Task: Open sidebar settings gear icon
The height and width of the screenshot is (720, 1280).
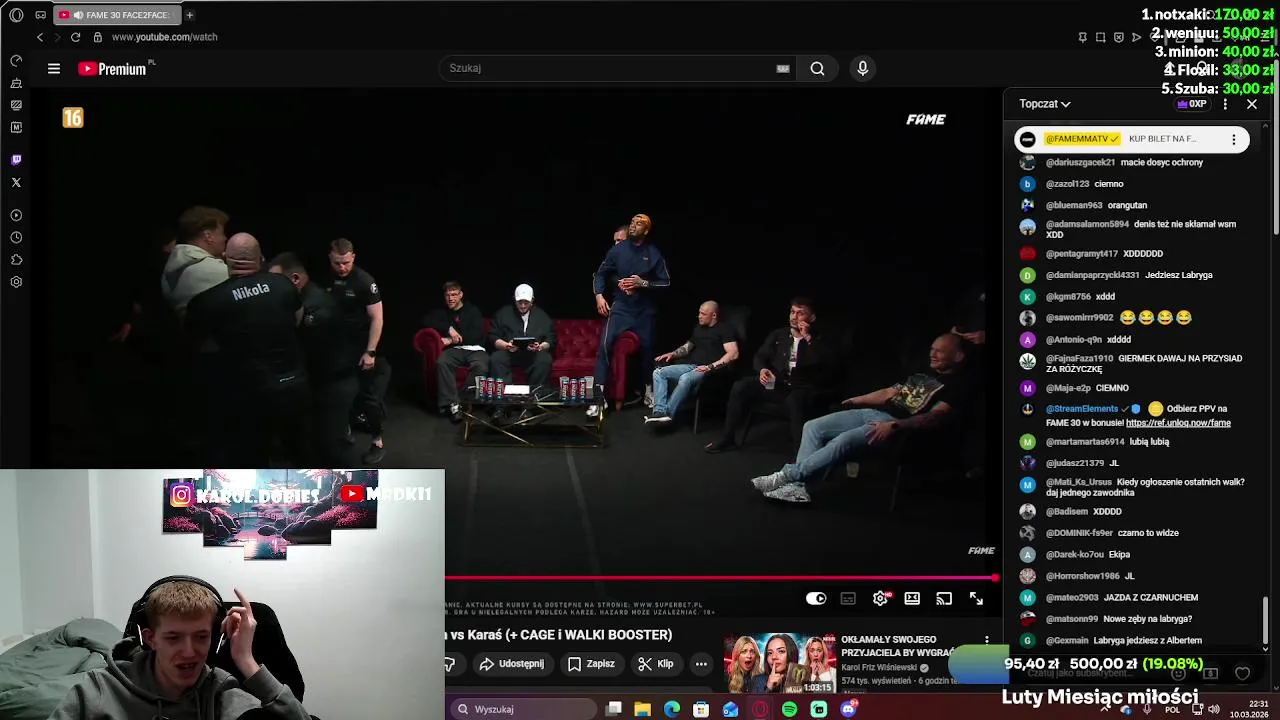Action: point(16,282)
